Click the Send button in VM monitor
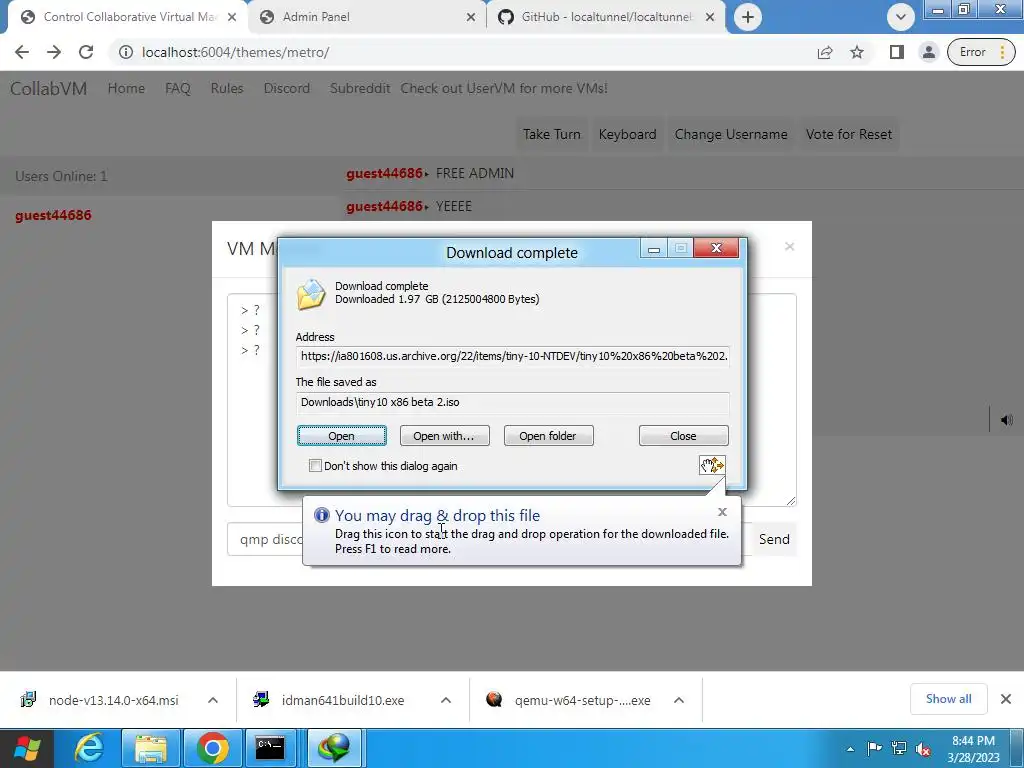 click(774, 539)
